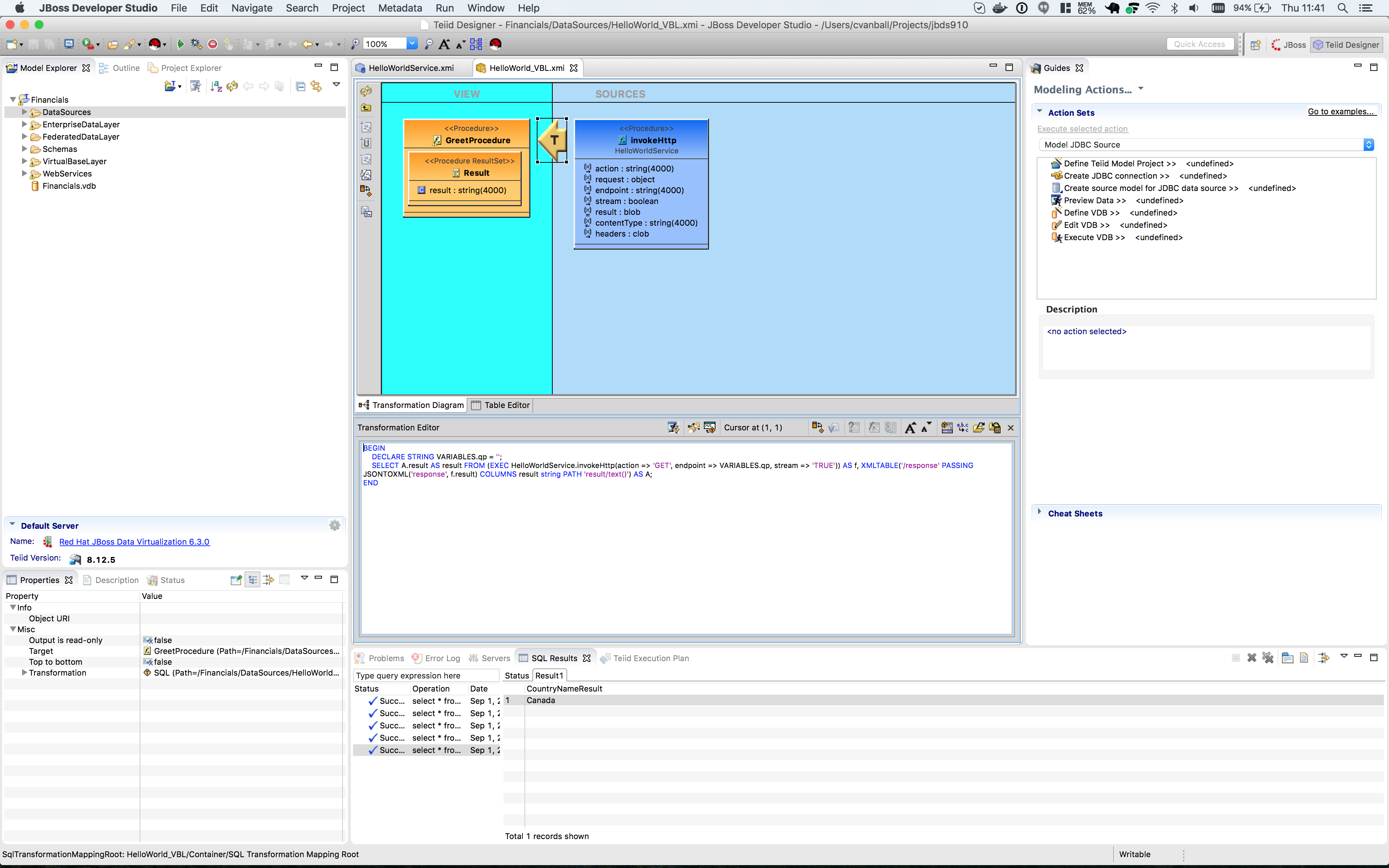The width and height of the screenshot is (1389, 868).
Task: Close the Transformation Editor with X
Action: [1011, 428]
